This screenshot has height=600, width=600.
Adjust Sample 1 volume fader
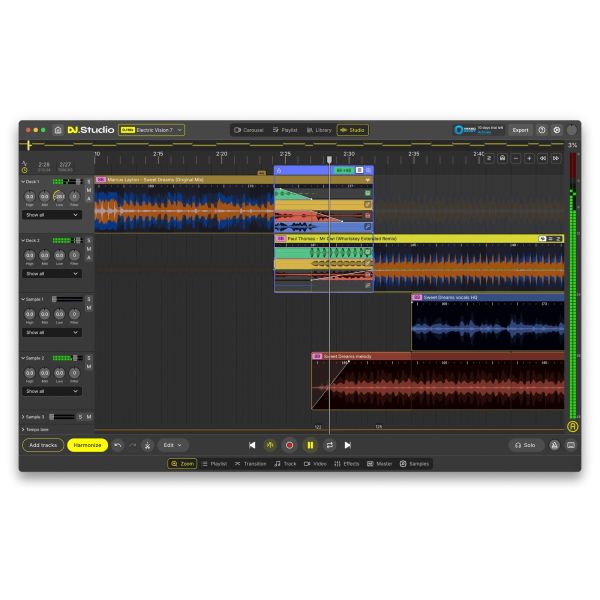(x=54, y=299)
